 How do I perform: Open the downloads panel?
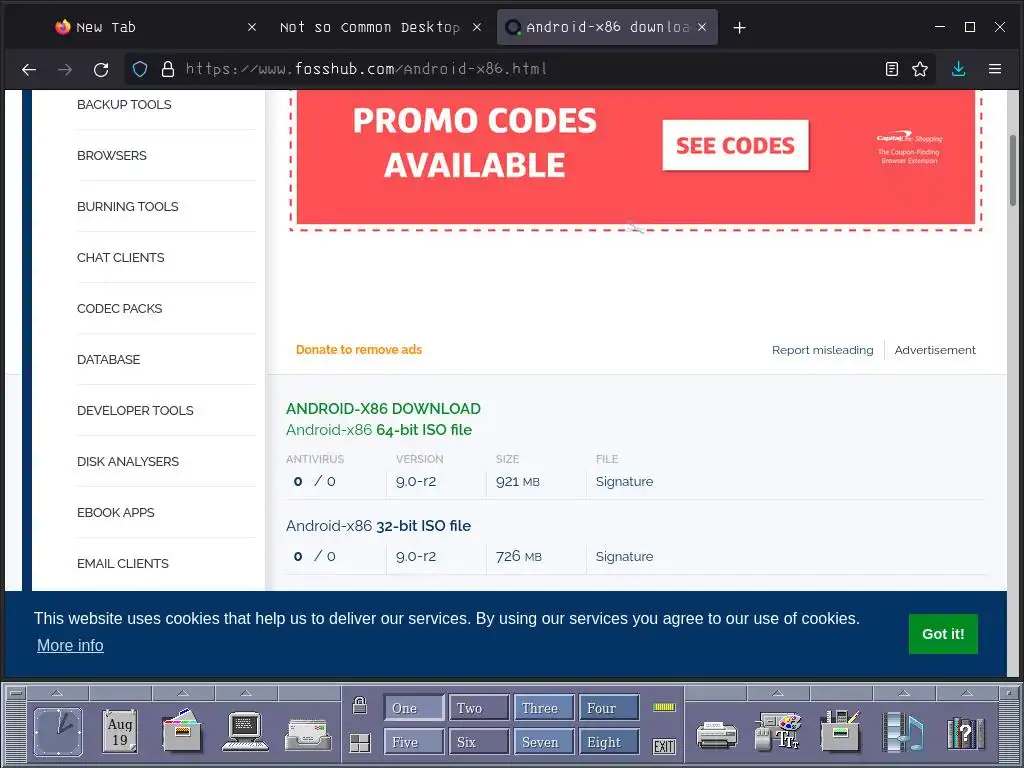point(958,69)
